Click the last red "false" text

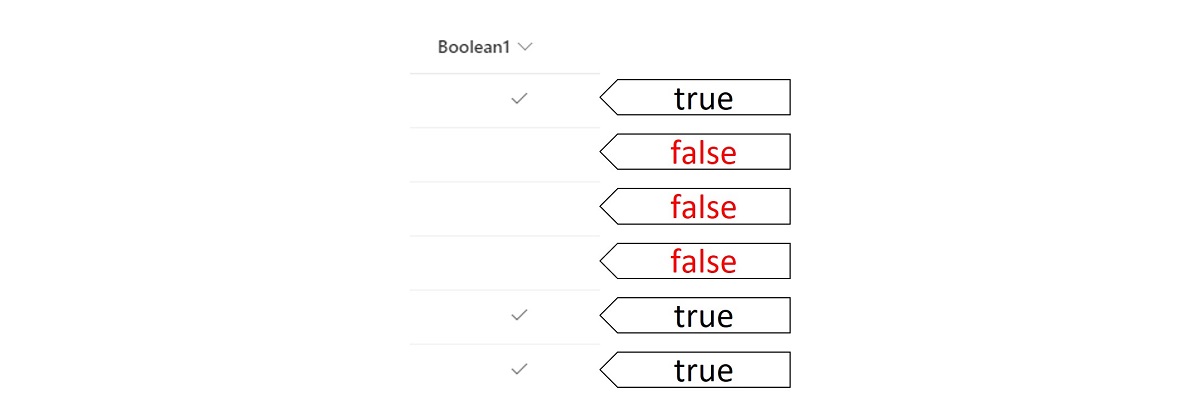[x=703, y=261]
